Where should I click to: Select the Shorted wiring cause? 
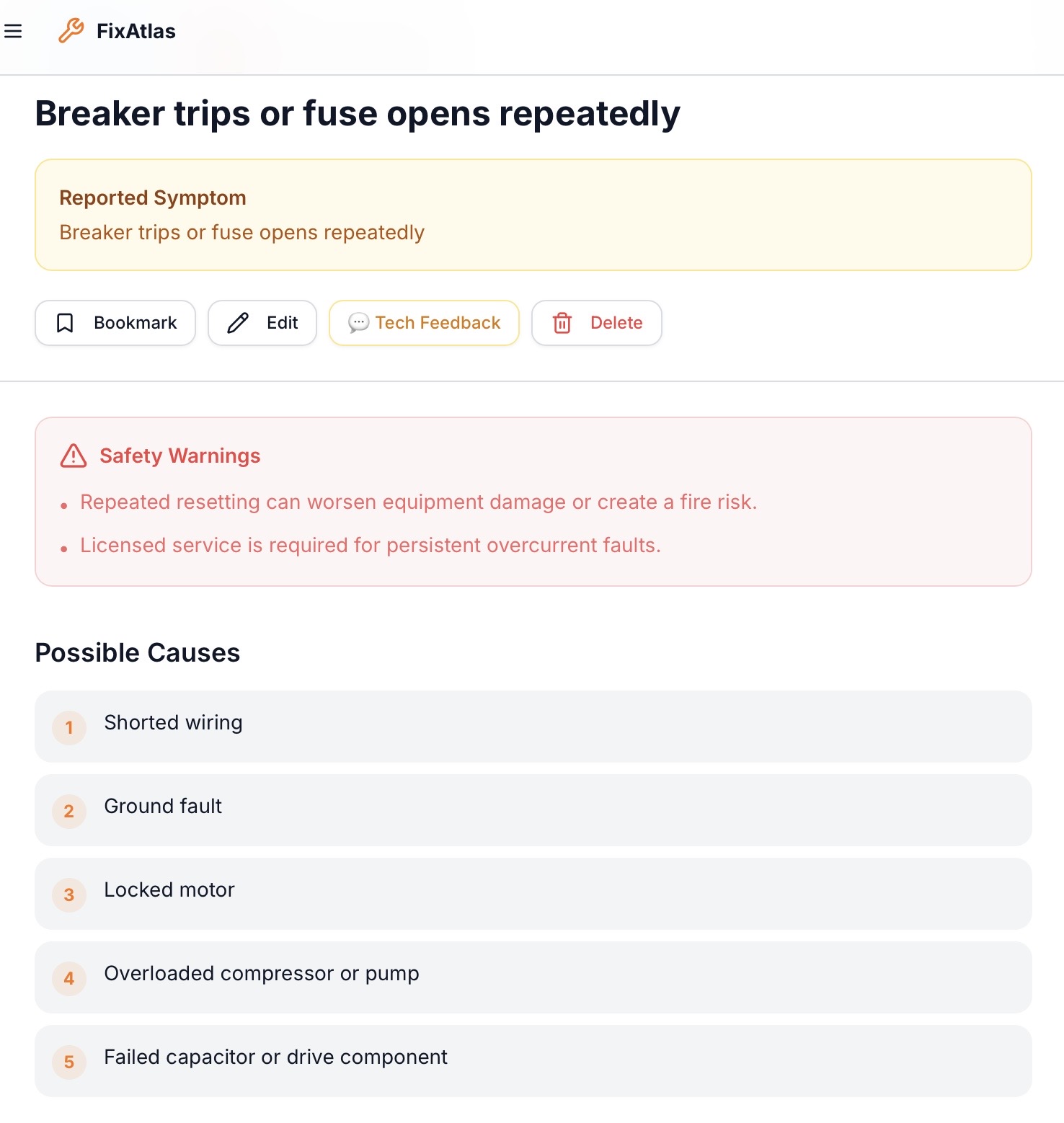173,723
